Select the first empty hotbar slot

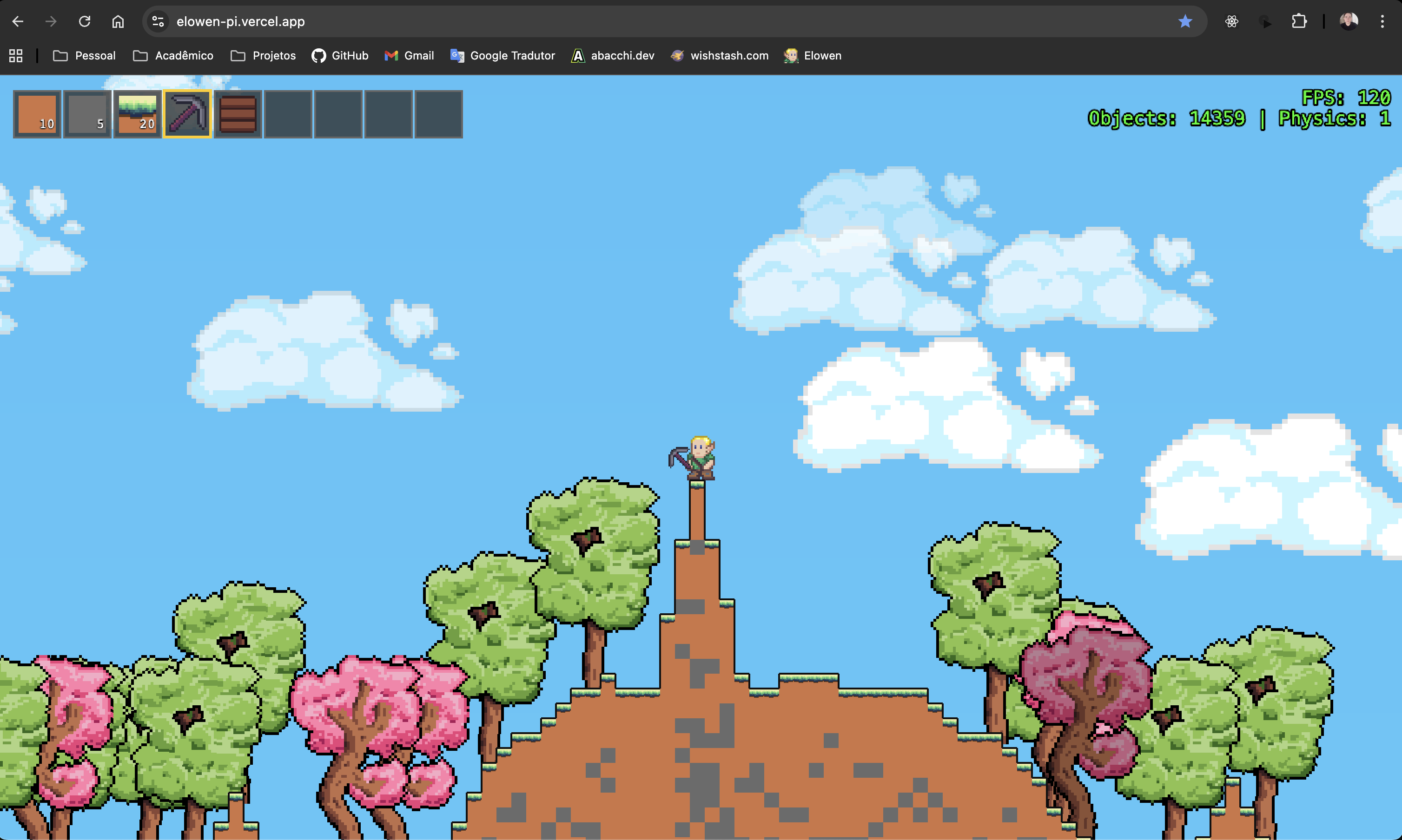(288, 114)
